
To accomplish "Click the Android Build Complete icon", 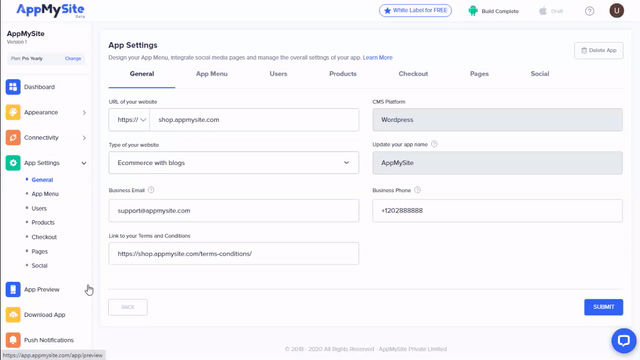I will [x=473, y=11].
